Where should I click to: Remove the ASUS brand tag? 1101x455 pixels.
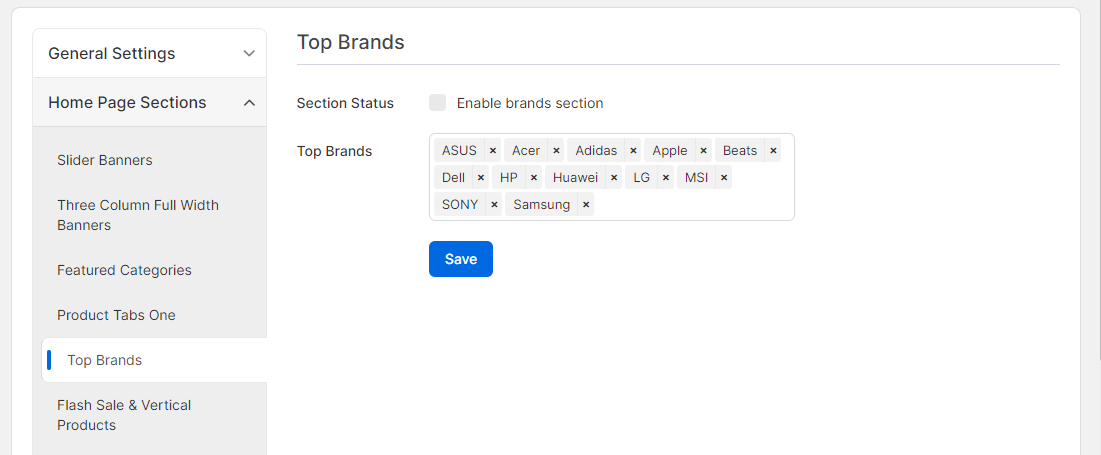pos(493,151)
